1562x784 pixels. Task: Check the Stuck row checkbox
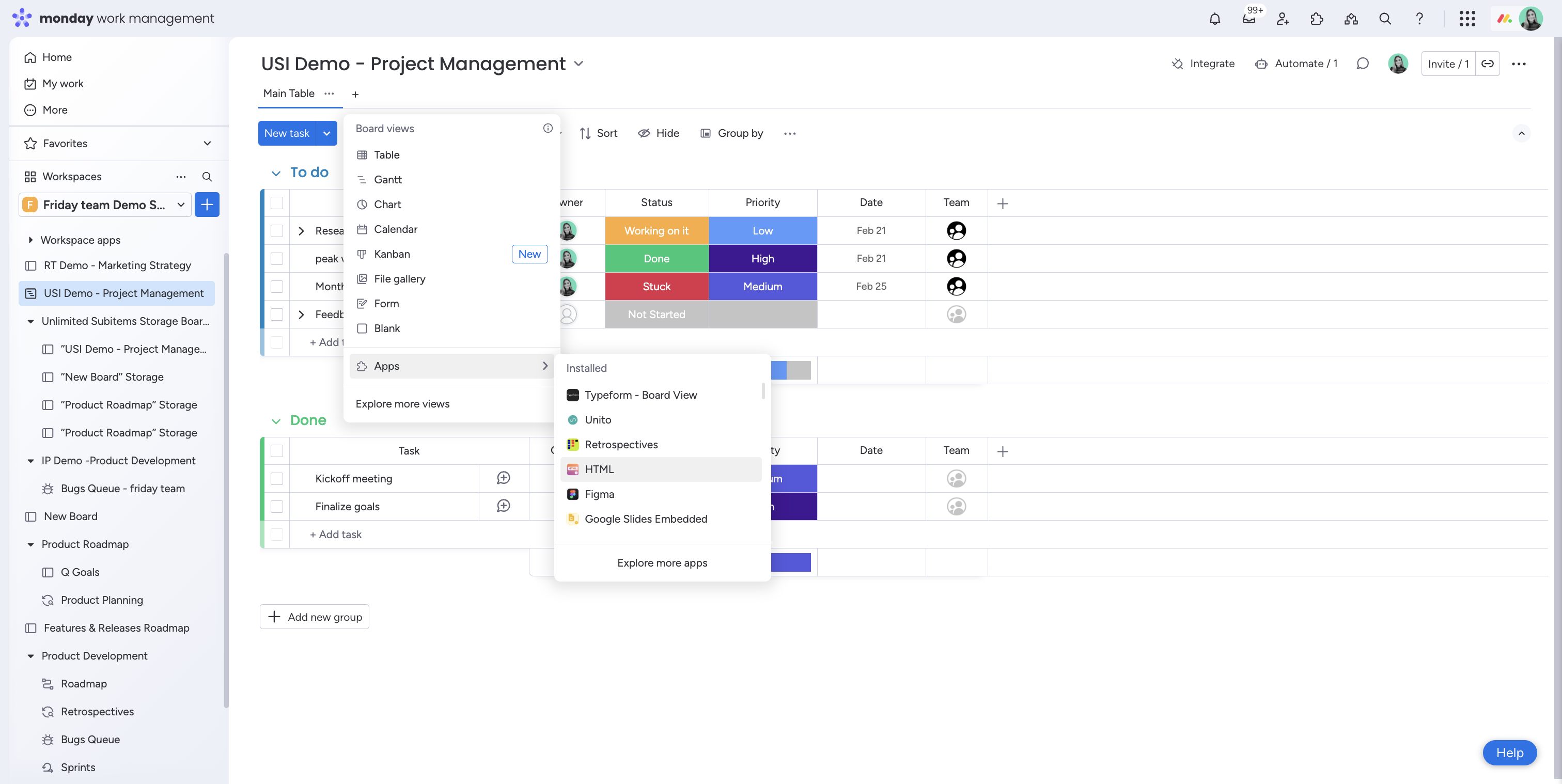pos(277,286)
